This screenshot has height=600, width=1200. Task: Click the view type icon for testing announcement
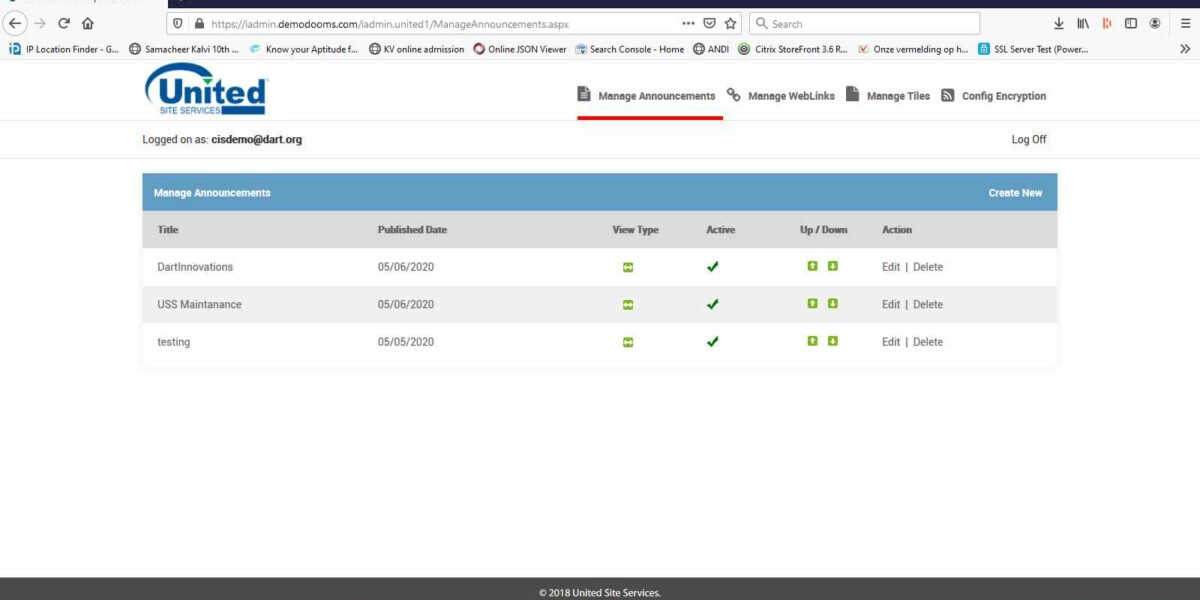point(626,341)
